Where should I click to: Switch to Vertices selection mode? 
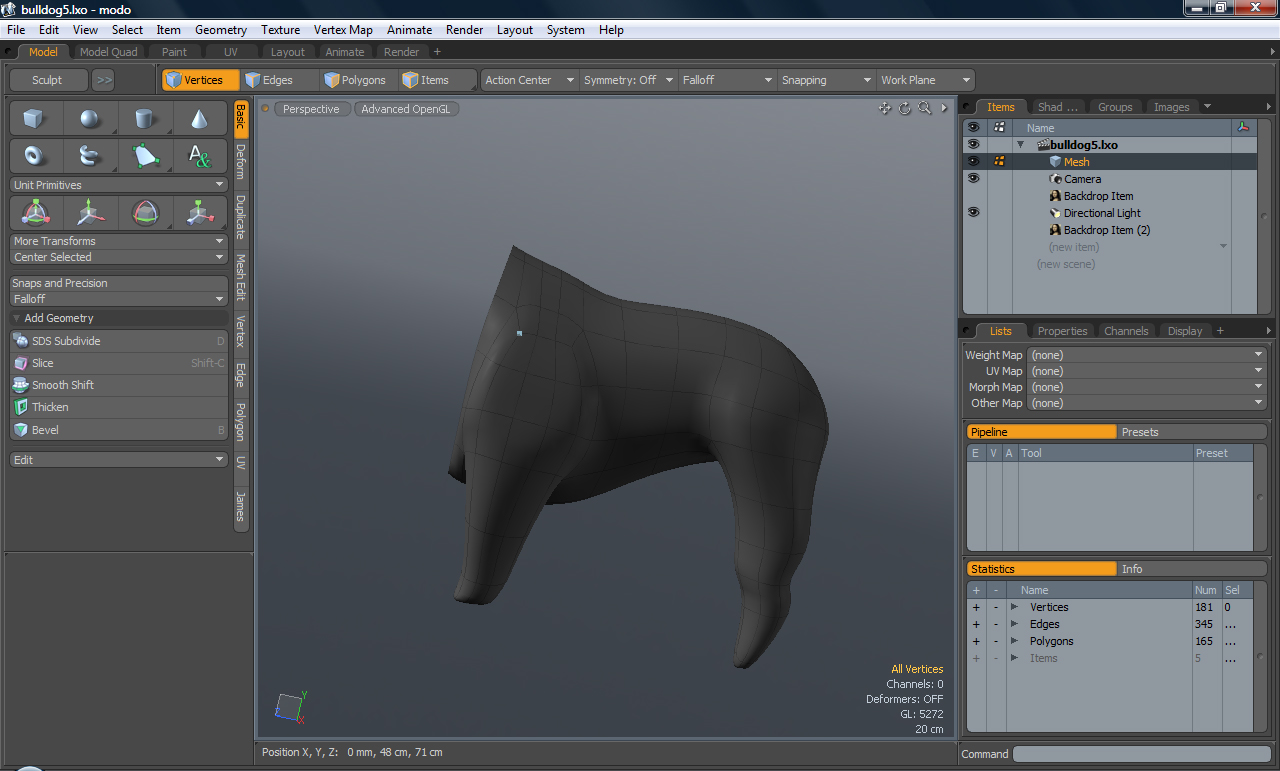point(201,80)
